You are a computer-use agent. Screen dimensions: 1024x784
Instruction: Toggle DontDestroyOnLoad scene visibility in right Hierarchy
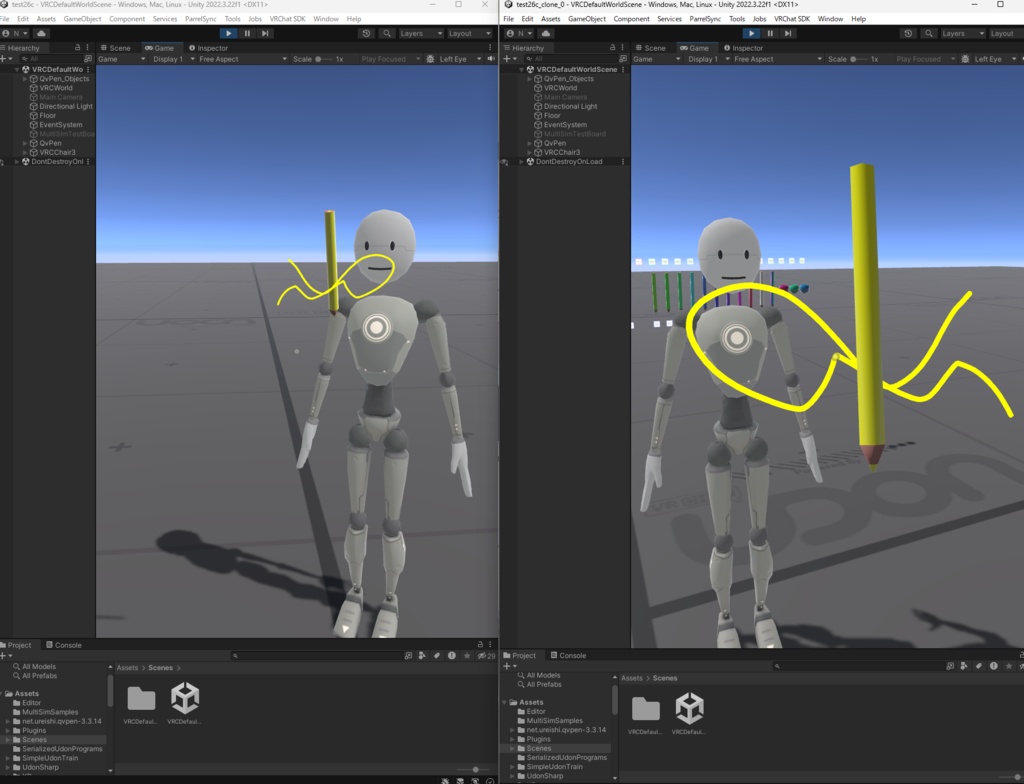[x=505, y=162]
